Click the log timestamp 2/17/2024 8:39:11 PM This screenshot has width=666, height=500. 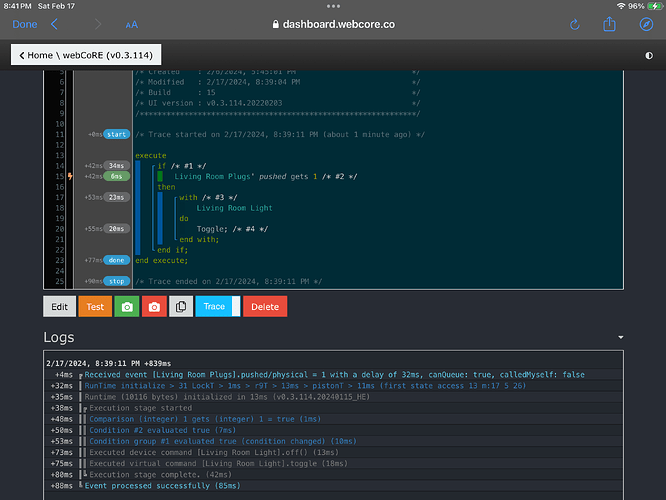tap(108, 364)
